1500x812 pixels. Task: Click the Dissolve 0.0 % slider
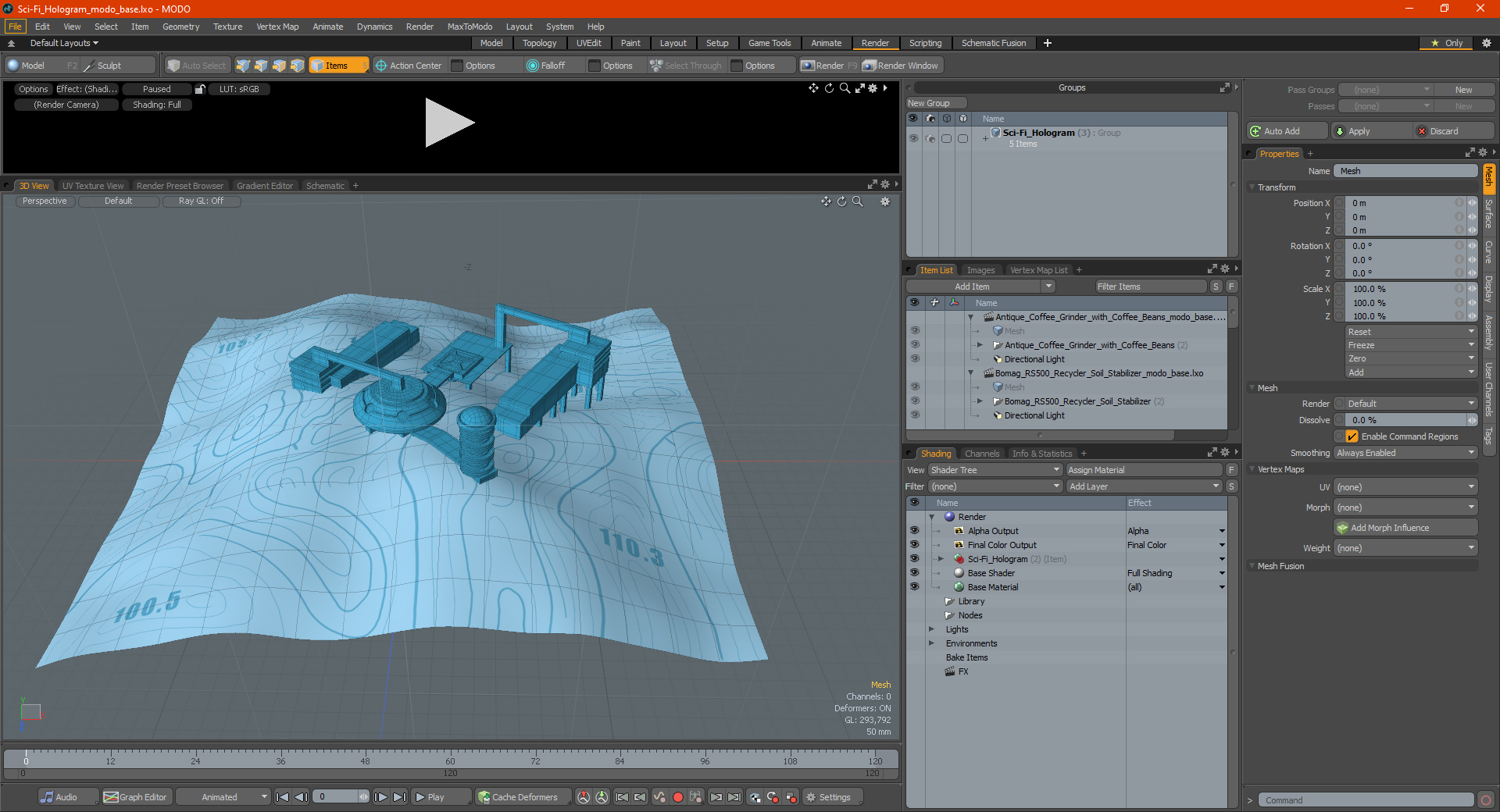[1405, 420]
